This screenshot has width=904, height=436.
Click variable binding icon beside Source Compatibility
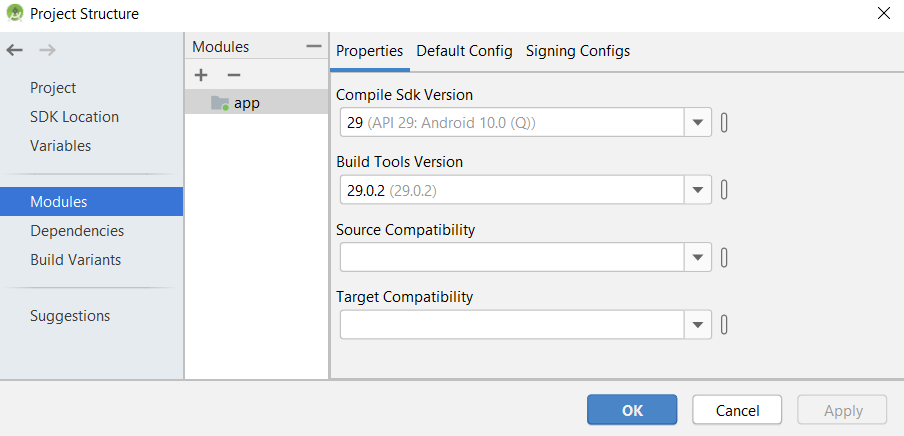[x=724, y=258]
